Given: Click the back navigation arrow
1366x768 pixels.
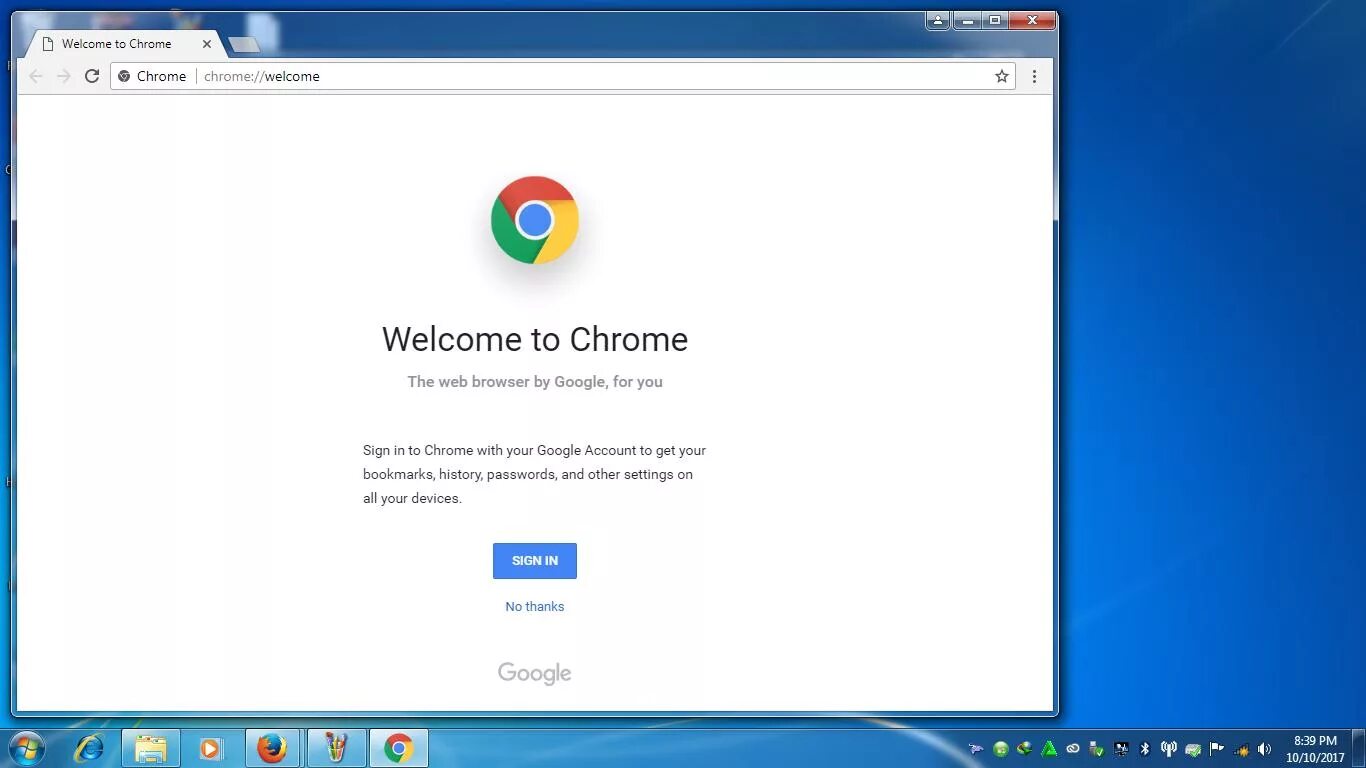Looking at the screenshot, I should coord(36,76).
